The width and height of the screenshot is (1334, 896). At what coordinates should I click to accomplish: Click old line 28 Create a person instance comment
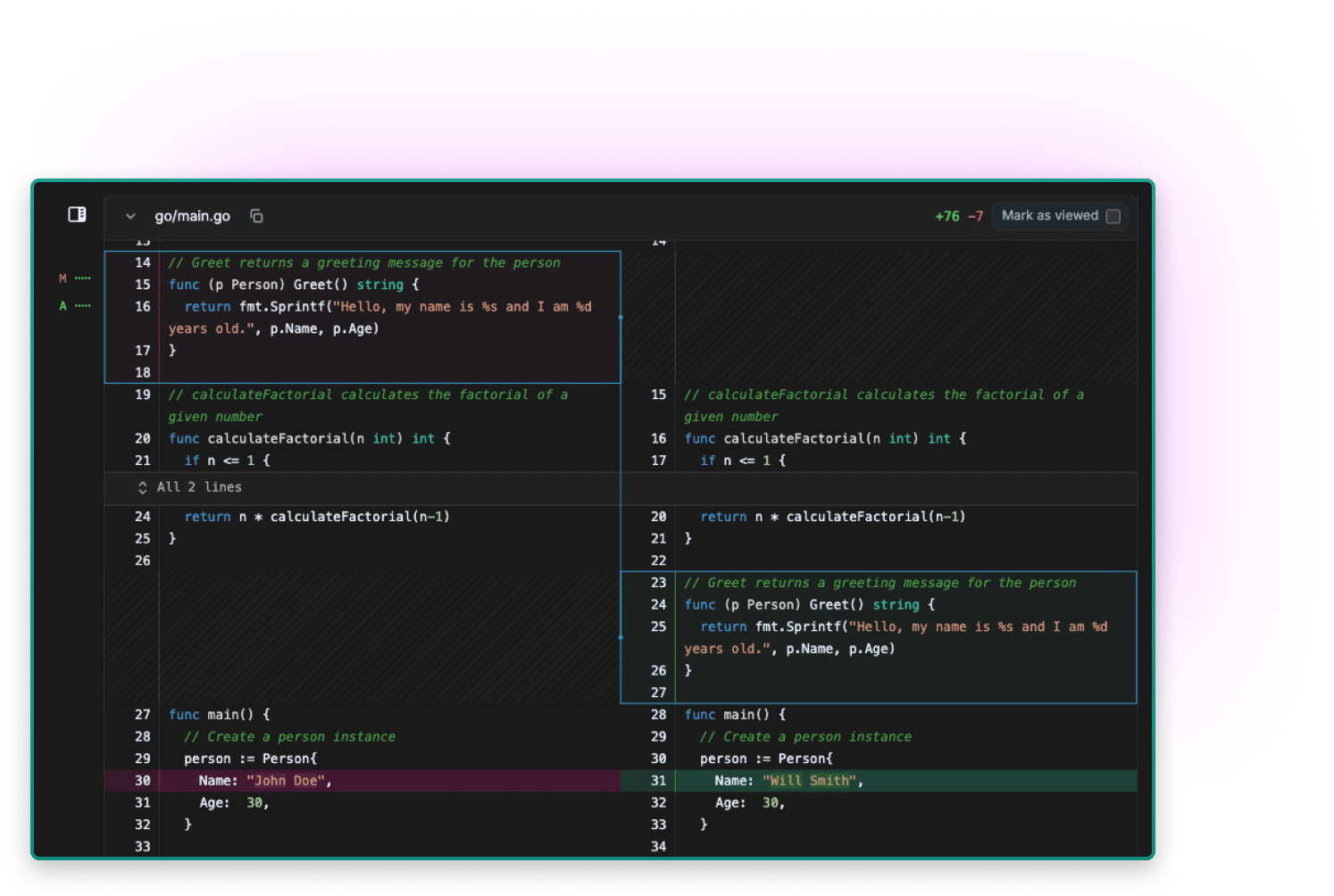tap(289, 737)
